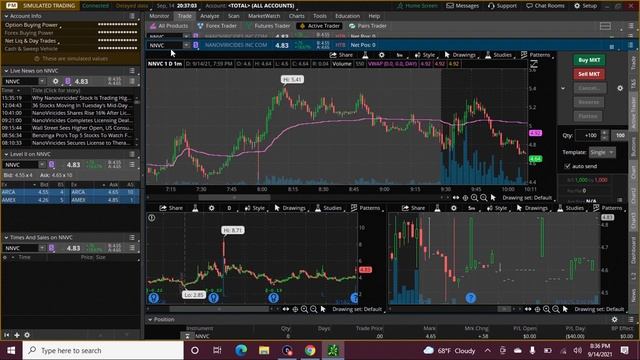Select the pan crosshair icon under main chart
The height and width of the screenshot is (360, 640).
click(465, 198)
